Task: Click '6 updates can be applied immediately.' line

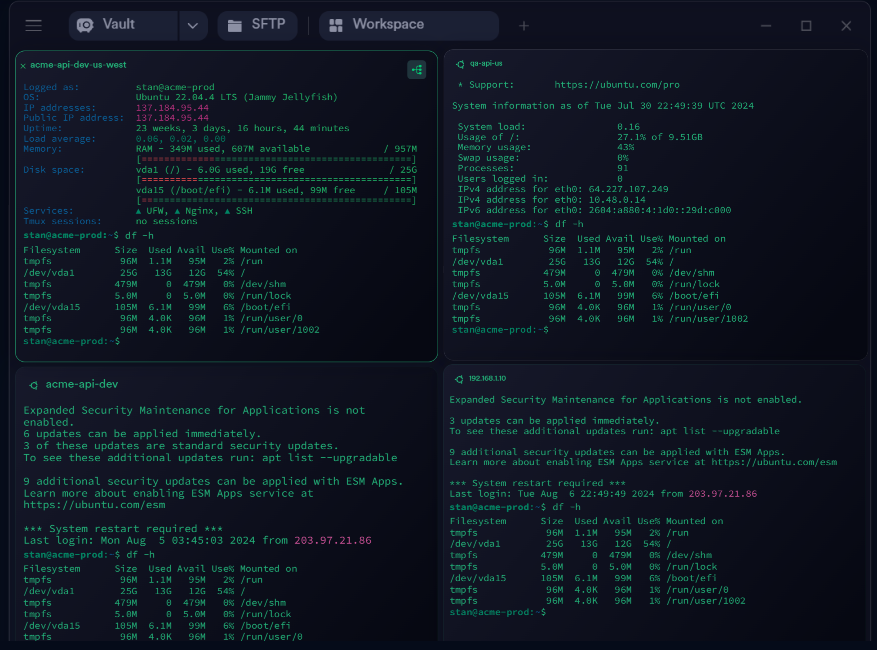Action: click(142, 434)
